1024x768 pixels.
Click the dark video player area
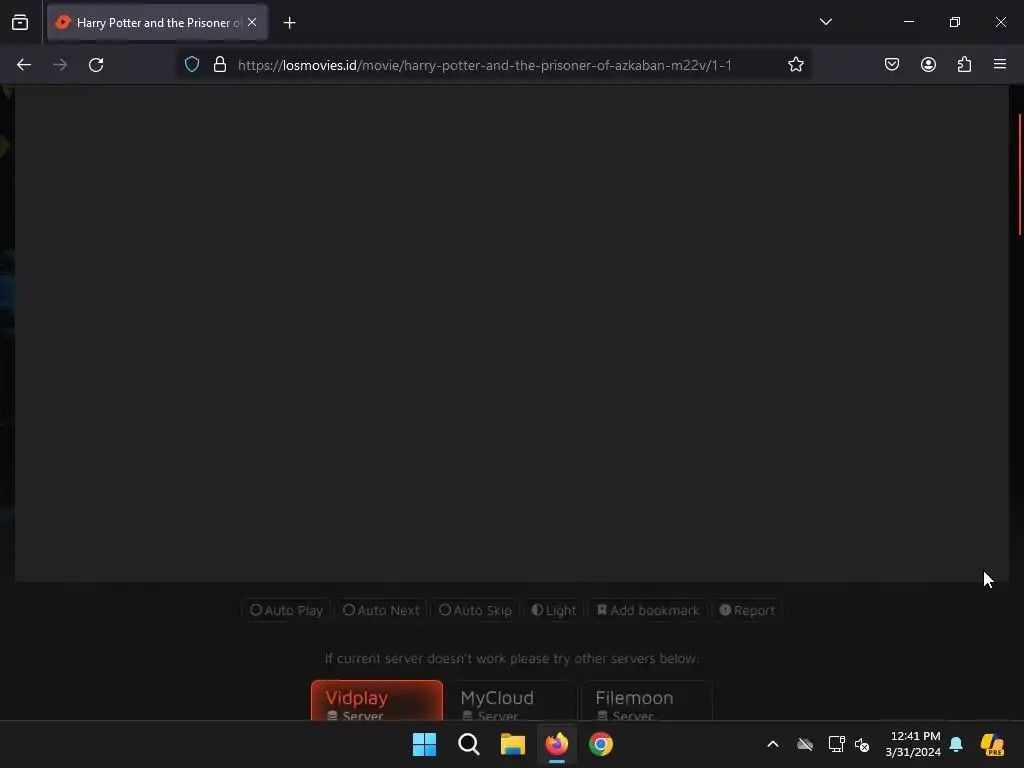[x=511, y=333]
